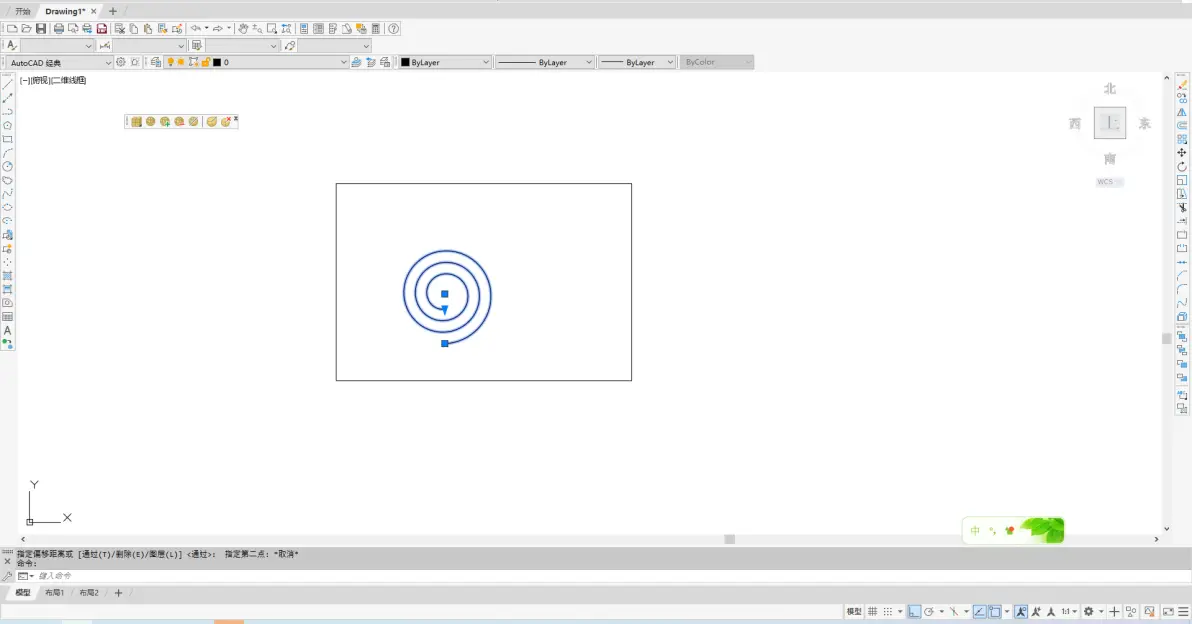Click the Plot printer icon
Screen dimensions: 1192x624
59,29
